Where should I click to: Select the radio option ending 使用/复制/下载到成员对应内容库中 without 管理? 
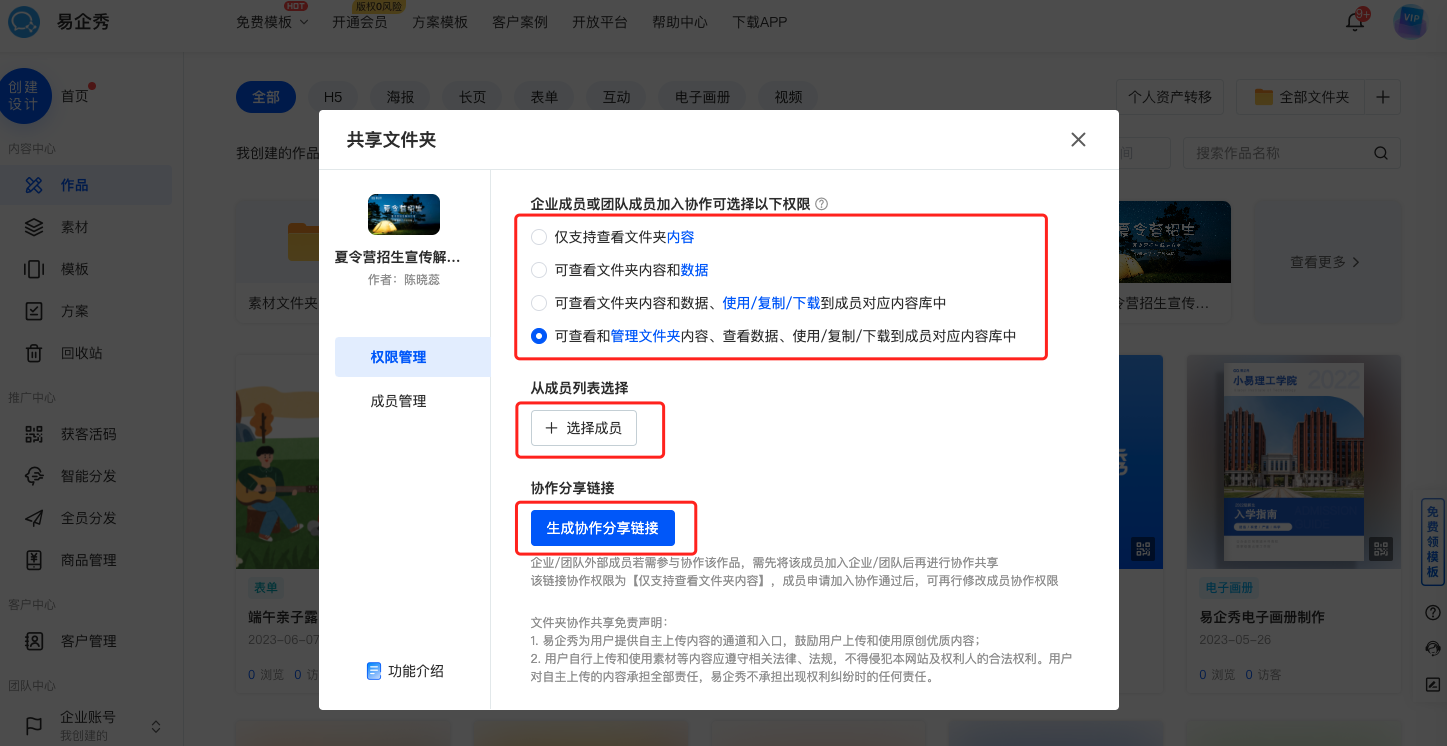539,303
